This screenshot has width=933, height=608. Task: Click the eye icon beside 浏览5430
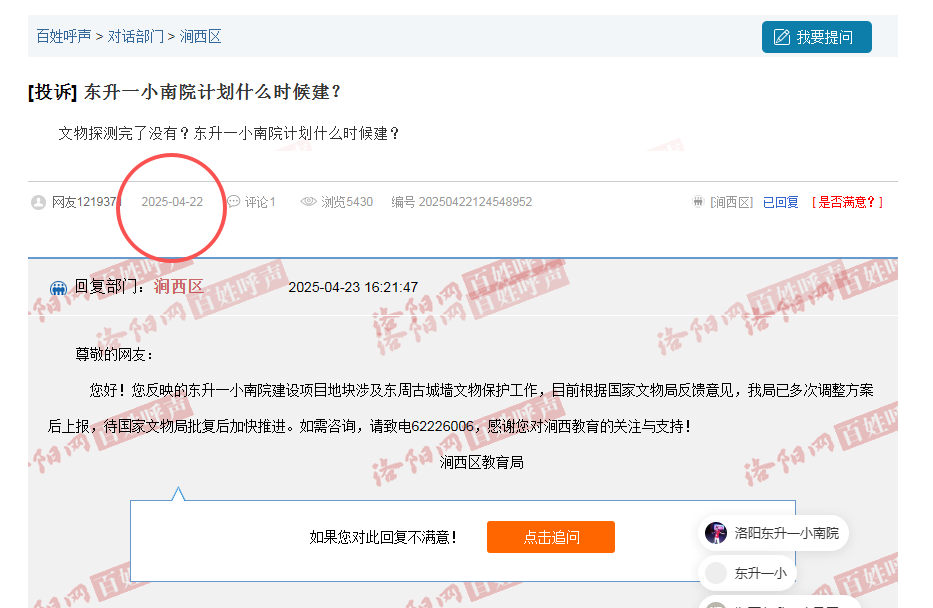click(309, 202)
